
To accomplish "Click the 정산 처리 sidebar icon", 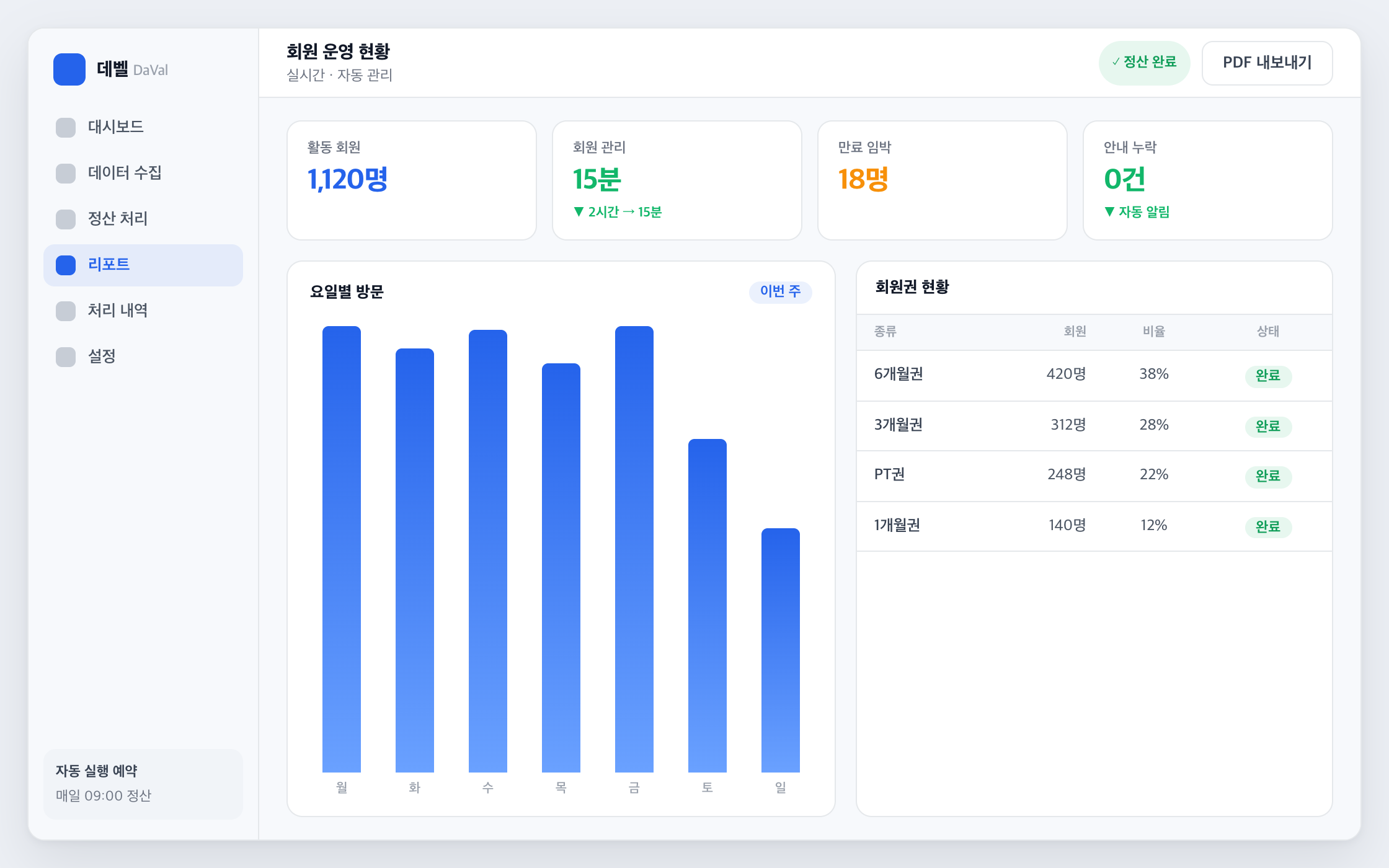I will coord(66,219).
